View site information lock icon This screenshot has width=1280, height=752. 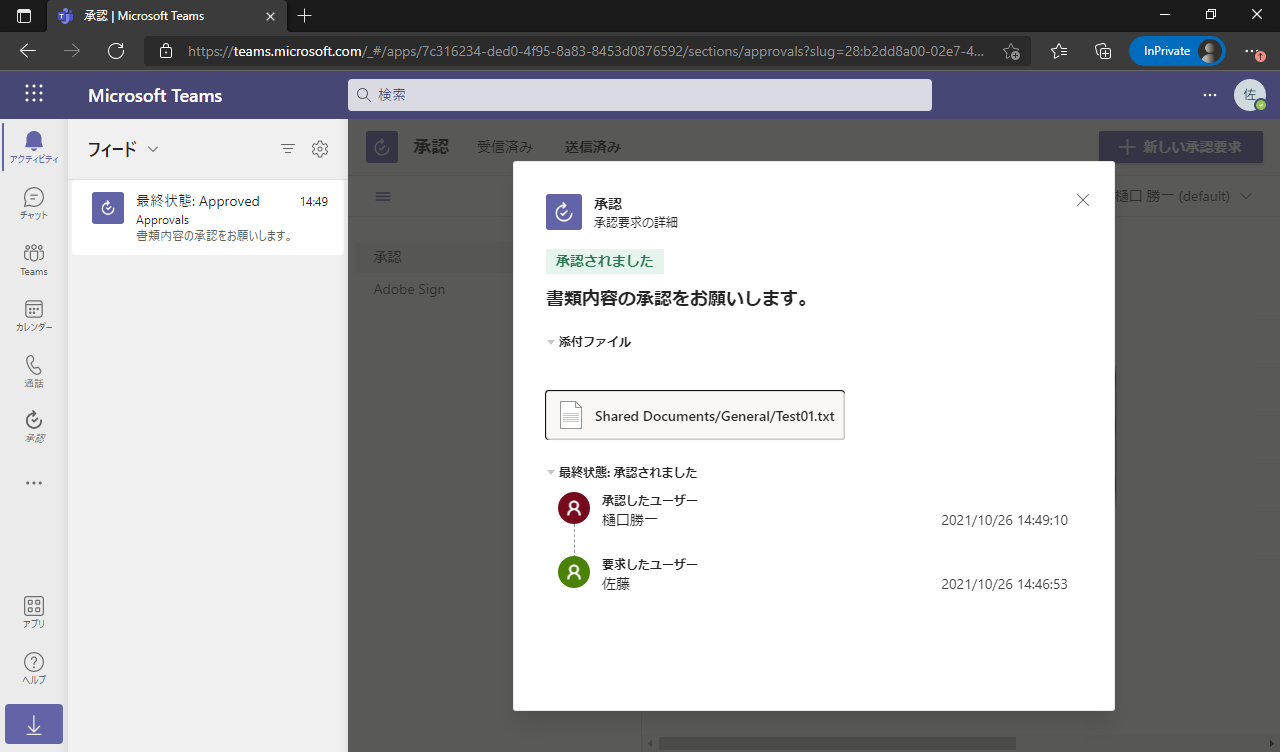tap(166, 51)
